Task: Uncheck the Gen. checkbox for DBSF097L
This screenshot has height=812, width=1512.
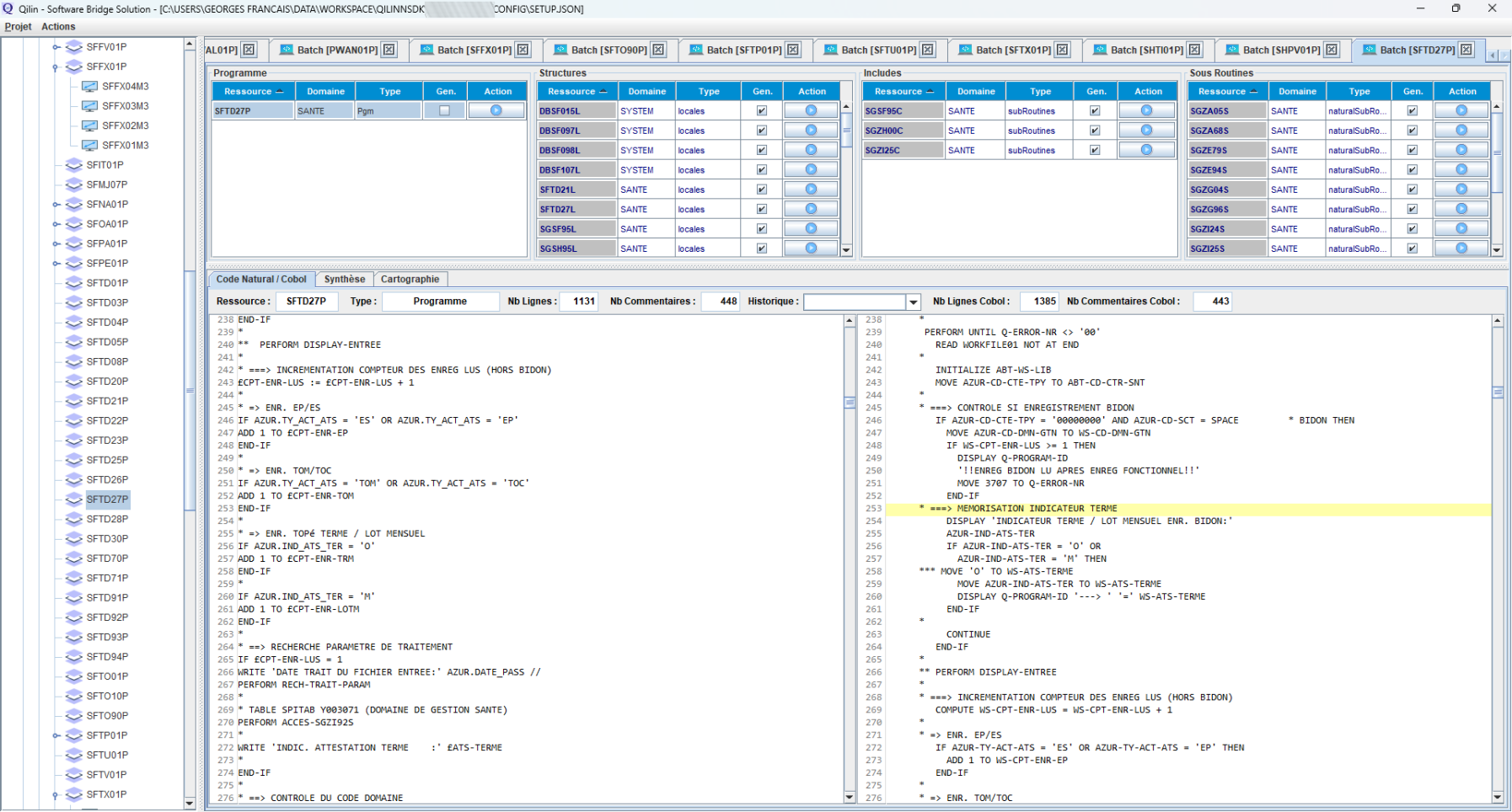Action: (762, 130)
